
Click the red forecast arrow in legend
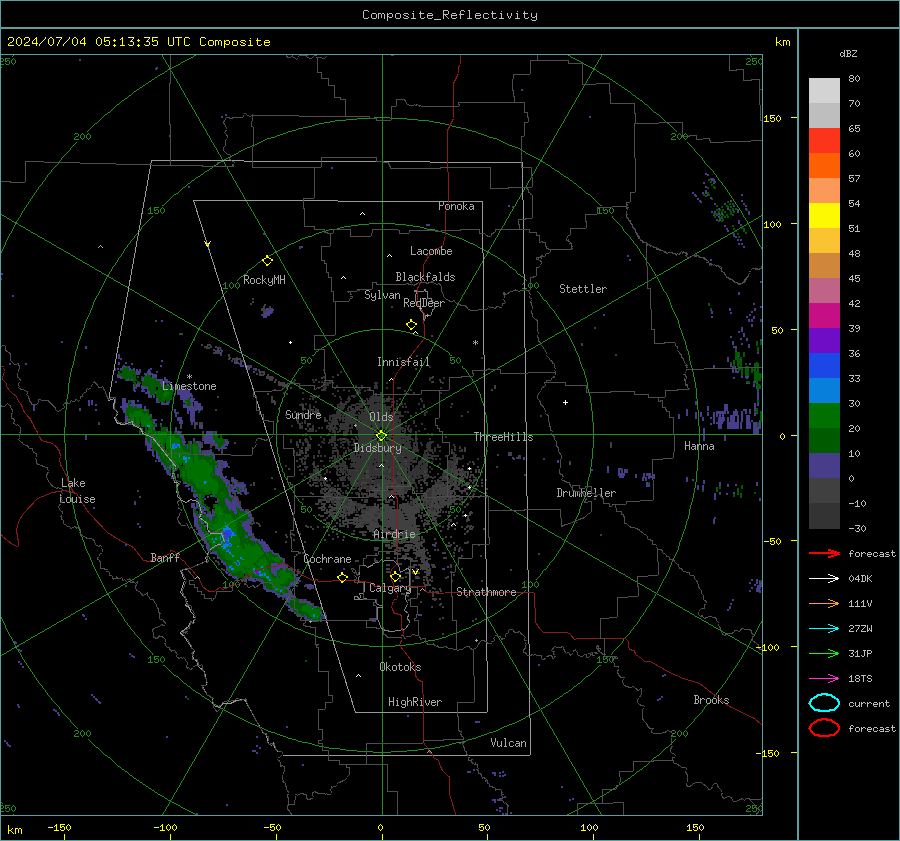(824, 553)
